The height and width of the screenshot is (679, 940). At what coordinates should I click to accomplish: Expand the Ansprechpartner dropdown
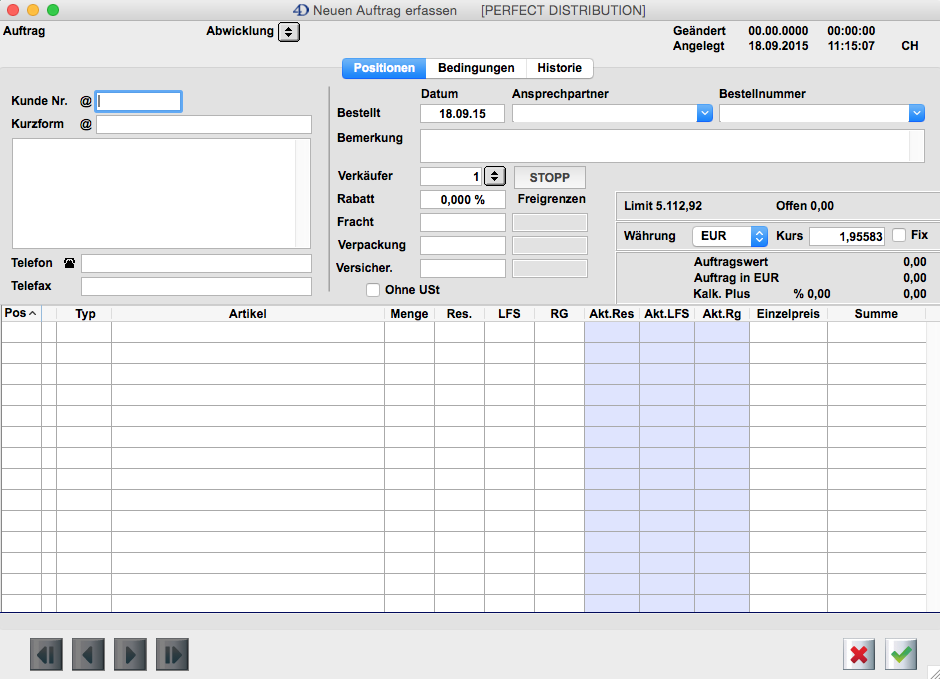tap(704, 114)
